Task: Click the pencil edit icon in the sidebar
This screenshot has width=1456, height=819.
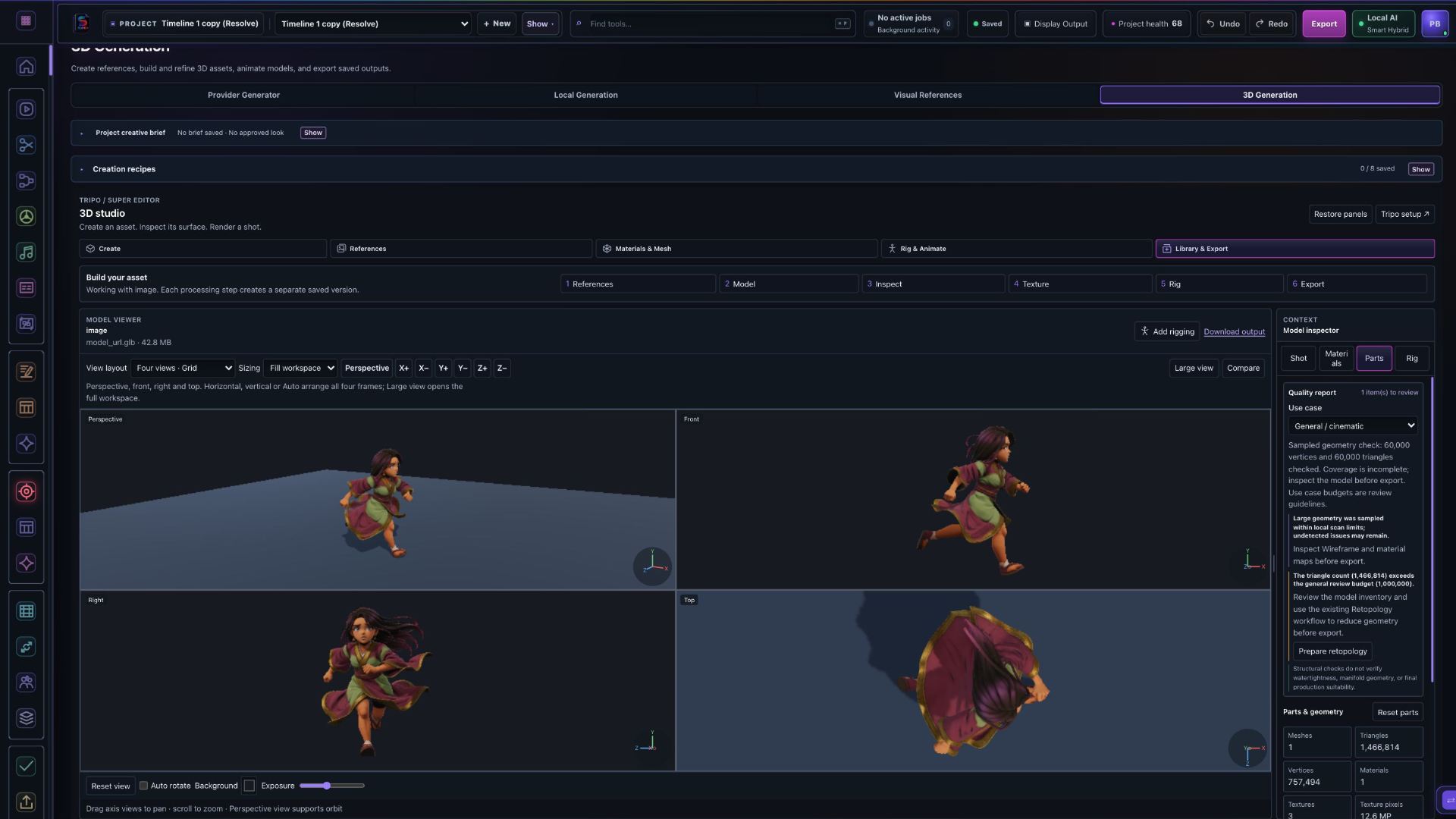Action: 26,372
